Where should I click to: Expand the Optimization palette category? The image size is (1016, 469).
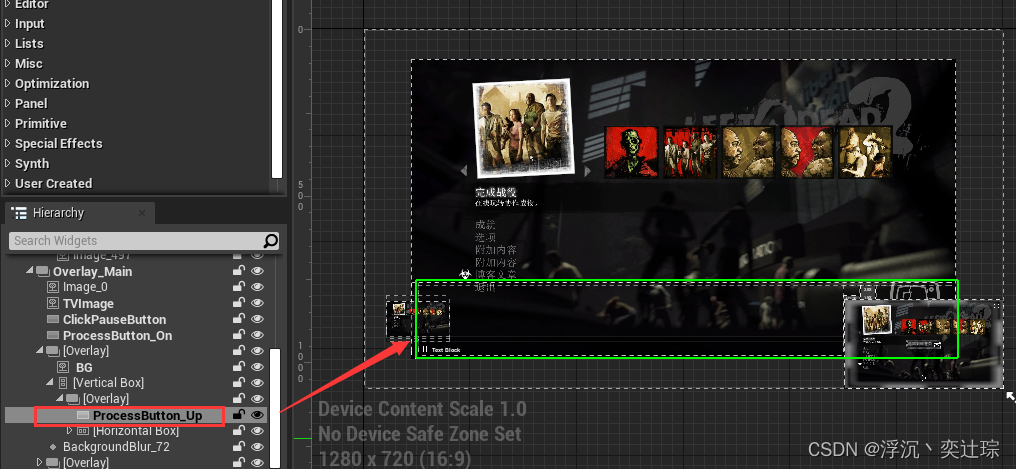[x=8, y=84]
